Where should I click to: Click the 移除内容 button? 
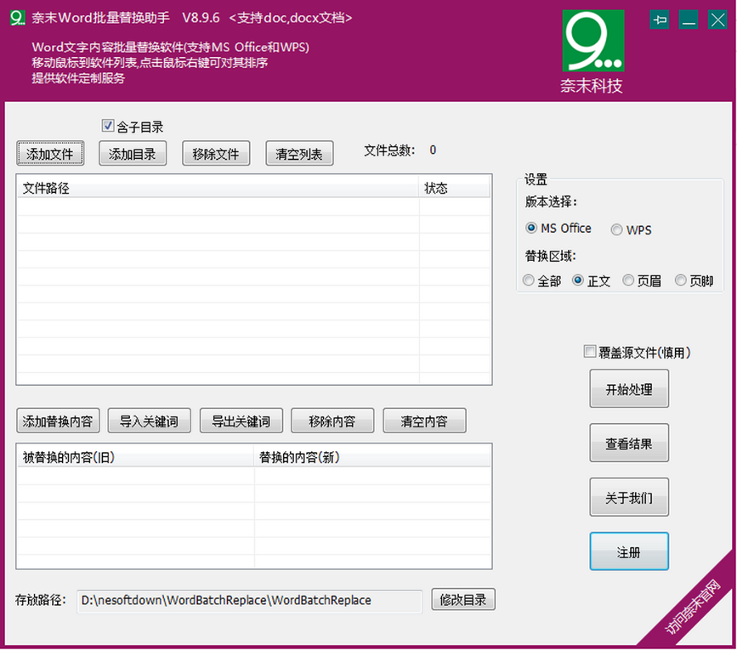click(x=332, y=421)
